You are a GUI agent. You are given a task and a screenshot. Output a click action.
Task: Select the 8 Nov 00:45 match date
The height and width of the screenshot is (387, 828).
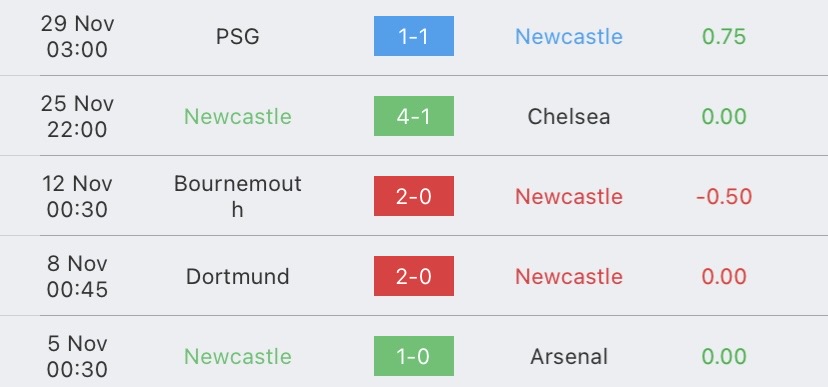coord(77,277)
